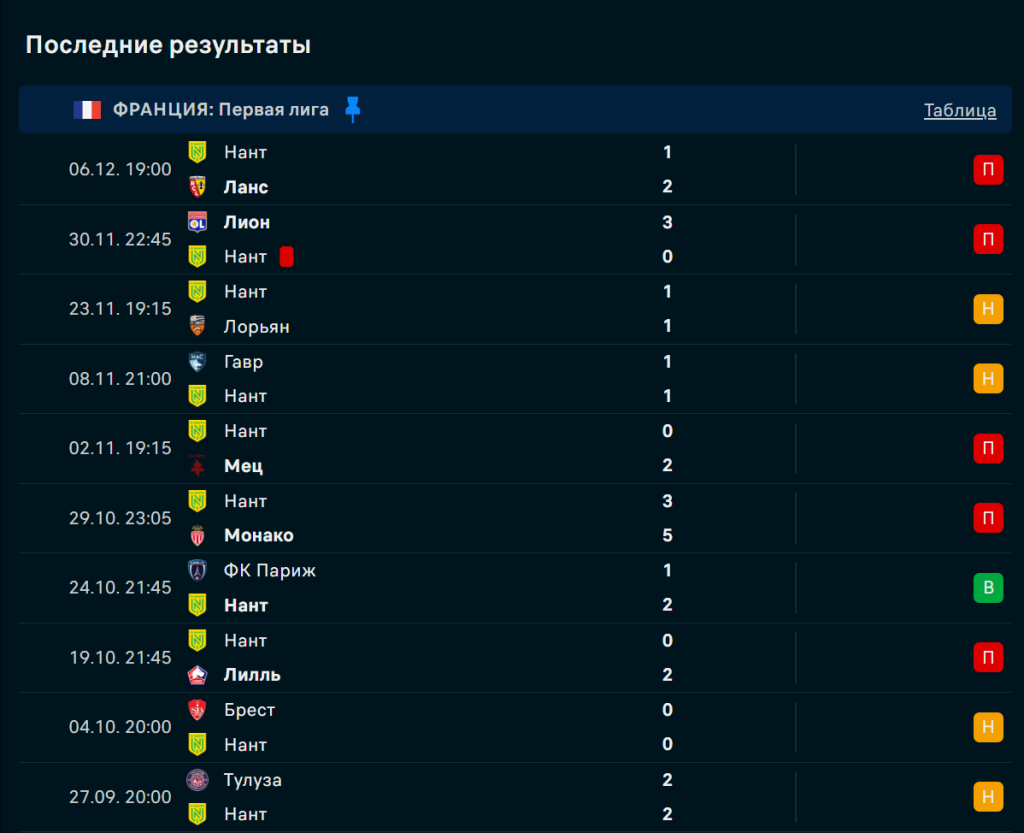
Task: Click the Брест team crest
Action: point(197,710)
